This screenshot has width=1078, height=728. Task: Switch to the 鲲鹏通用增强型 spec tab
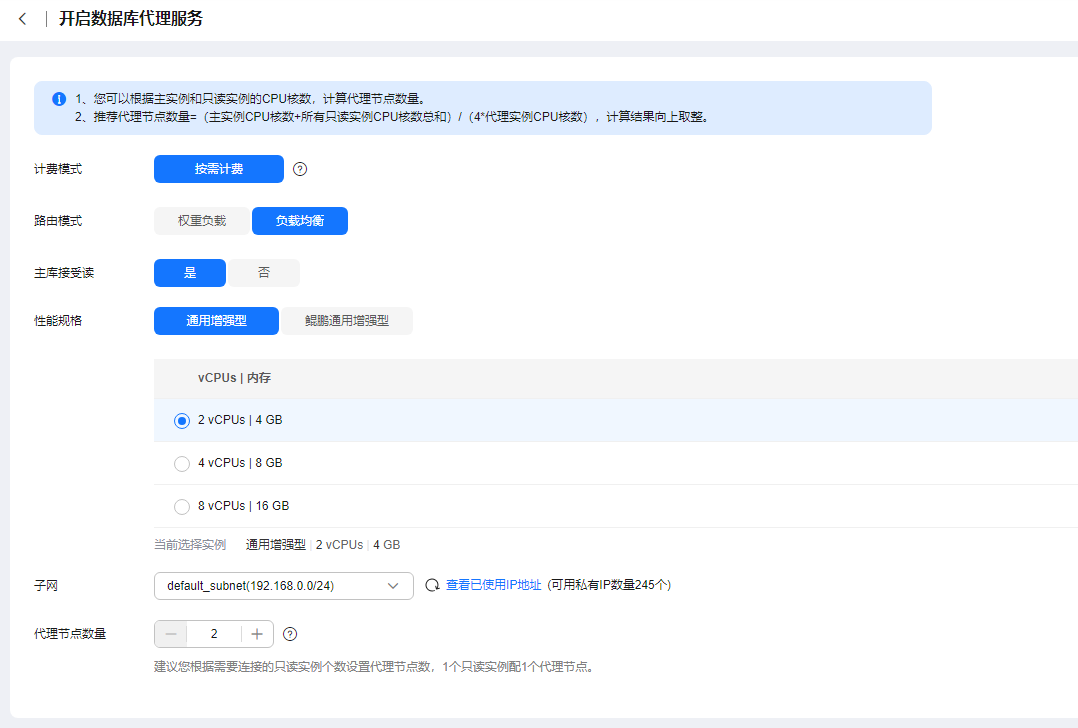coord(346,321)
